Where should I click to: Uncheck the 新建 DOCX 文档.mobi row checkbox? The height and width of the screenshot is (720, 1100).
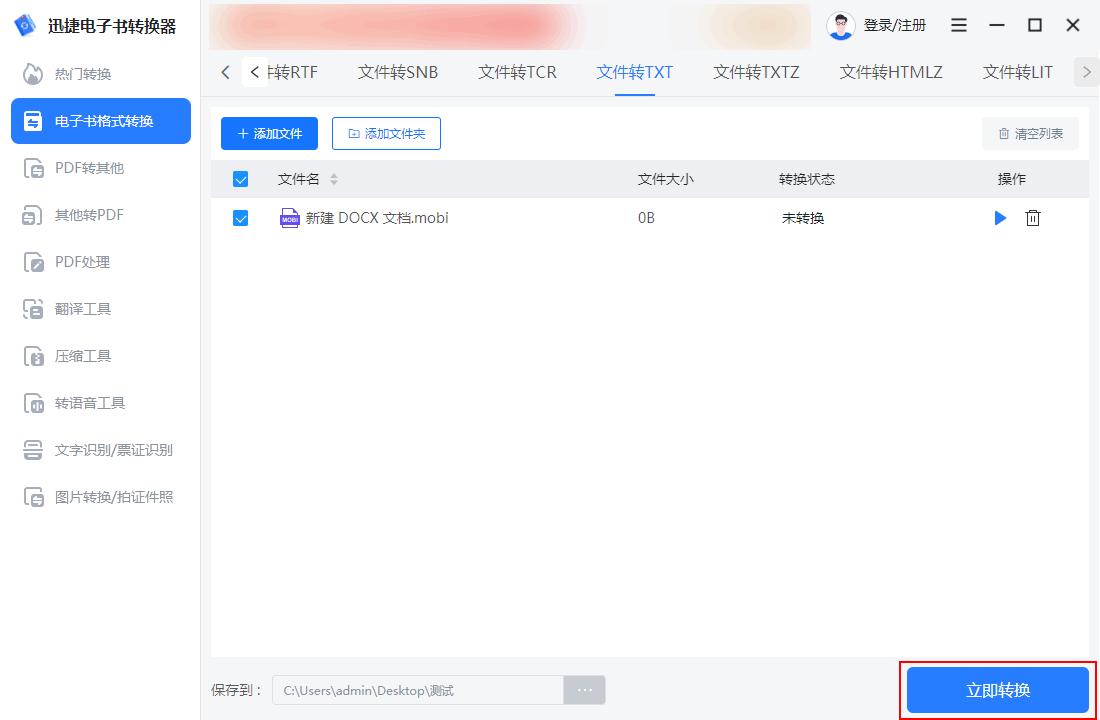240,218
